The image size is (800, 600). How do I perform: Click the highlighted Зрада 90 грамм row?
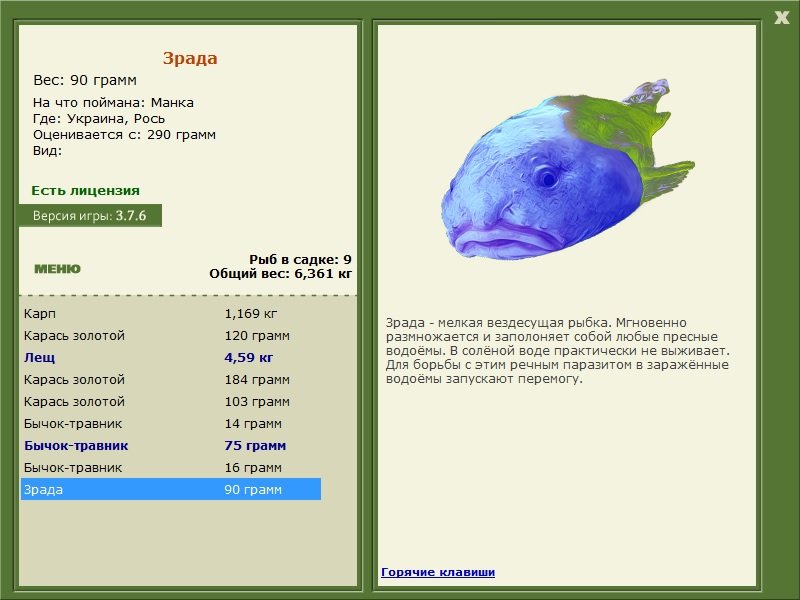[170, 489]
